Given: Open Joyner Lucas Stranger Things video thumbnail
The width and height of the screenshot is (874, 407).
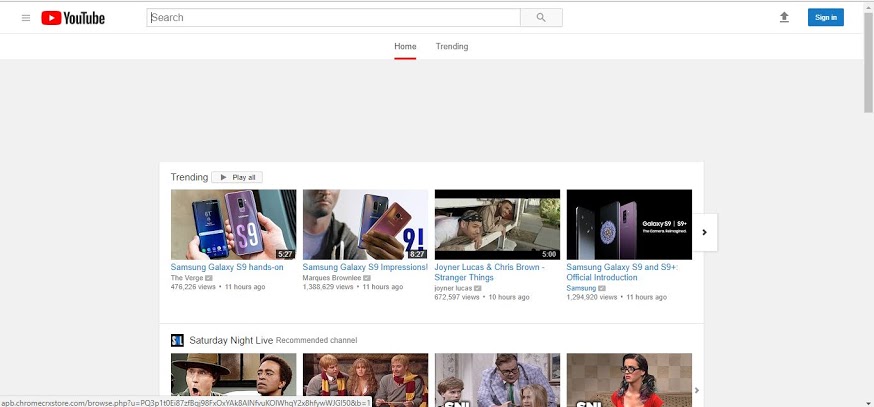Looking at the screenshot, I should point(497,224).
